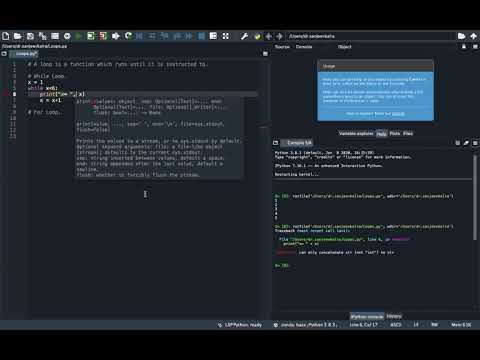
Task: Follow the tutorial link in Usage box
Action: 398,114
